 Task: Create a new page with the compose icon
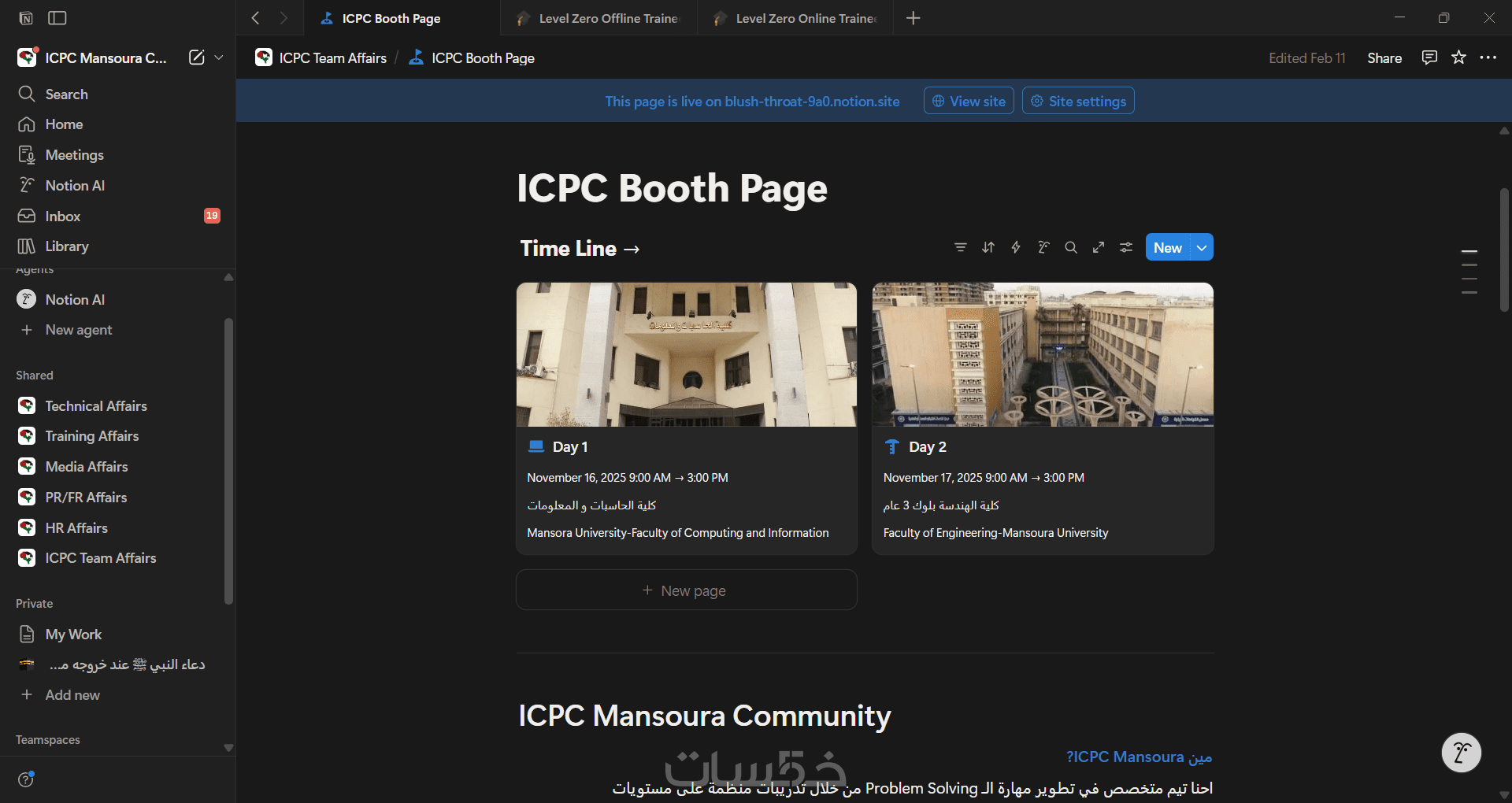pos(196,57)
